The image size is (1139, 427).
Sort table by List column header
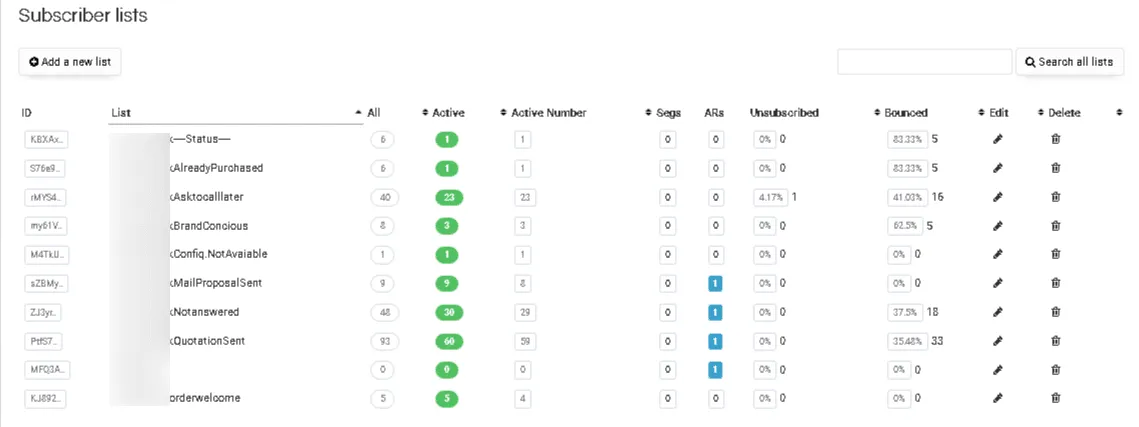121,113
